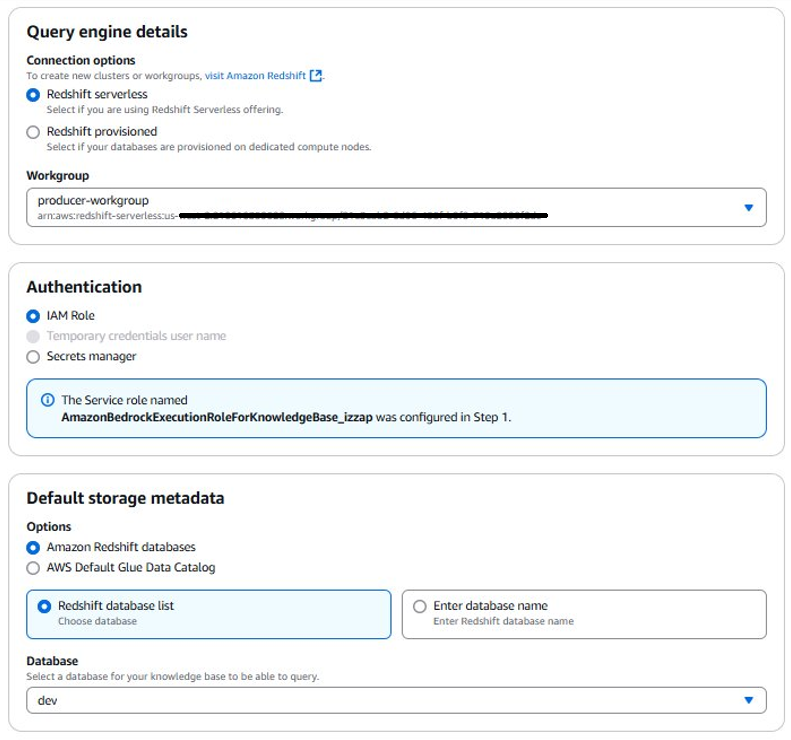Click the Database dropdown arrow icon
The width and height of the screenshot is (791, 740).
tap(749, 700)
